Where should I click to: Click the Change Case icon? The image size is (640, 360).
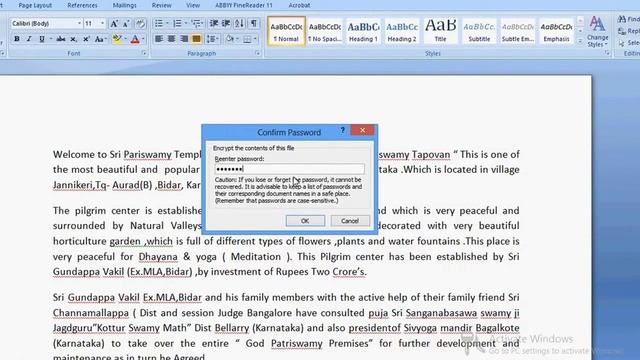pos(99,39)
